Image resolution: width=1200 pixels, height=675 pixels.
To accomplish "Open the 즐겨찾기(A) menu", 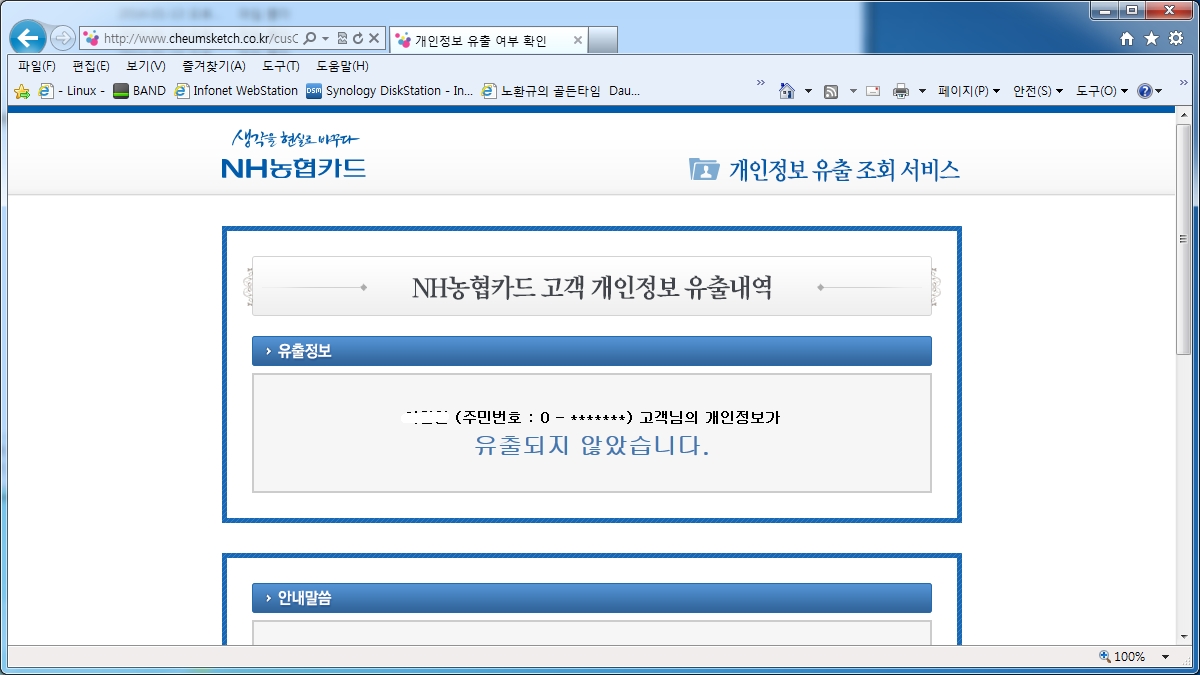I will [x=214, y=66].
